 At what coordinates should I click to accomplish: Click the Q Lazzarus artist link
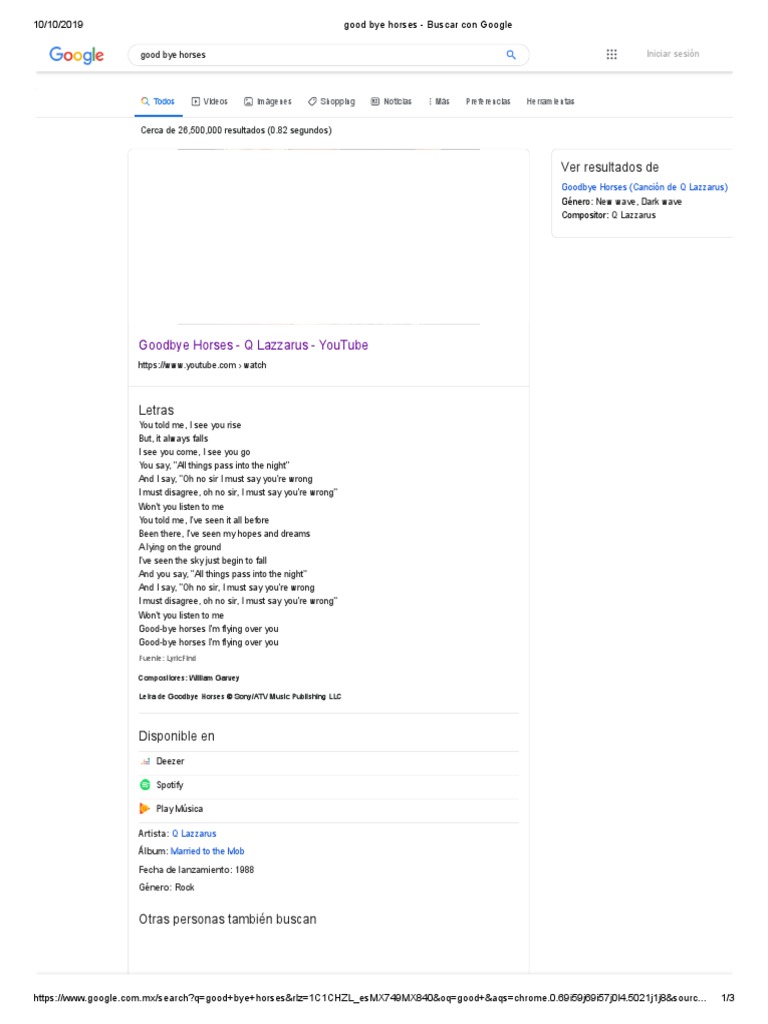pyautogui.click(x=194, y=833)
